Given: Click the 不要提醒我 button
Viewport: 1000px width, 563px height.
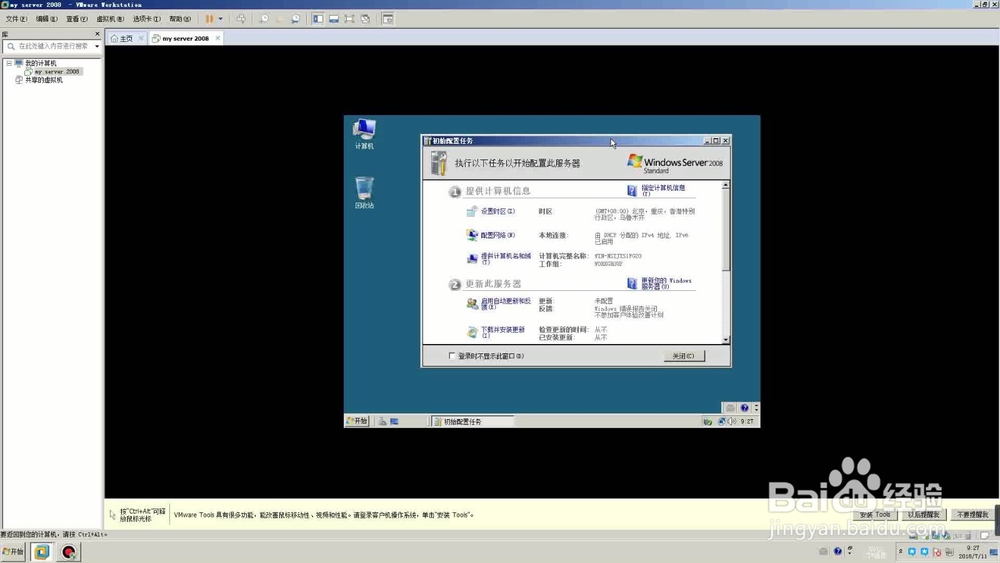Looking at the screenshot, I should 973,515.
